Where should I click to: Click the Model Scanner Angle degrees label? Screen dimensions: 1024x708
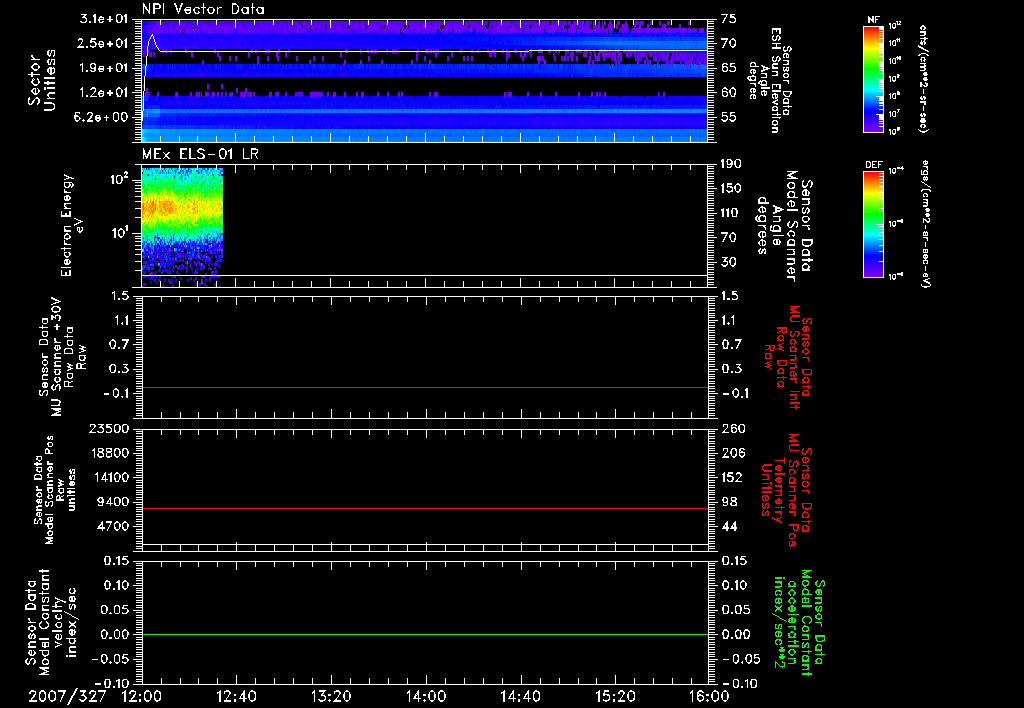pos(784,227)
